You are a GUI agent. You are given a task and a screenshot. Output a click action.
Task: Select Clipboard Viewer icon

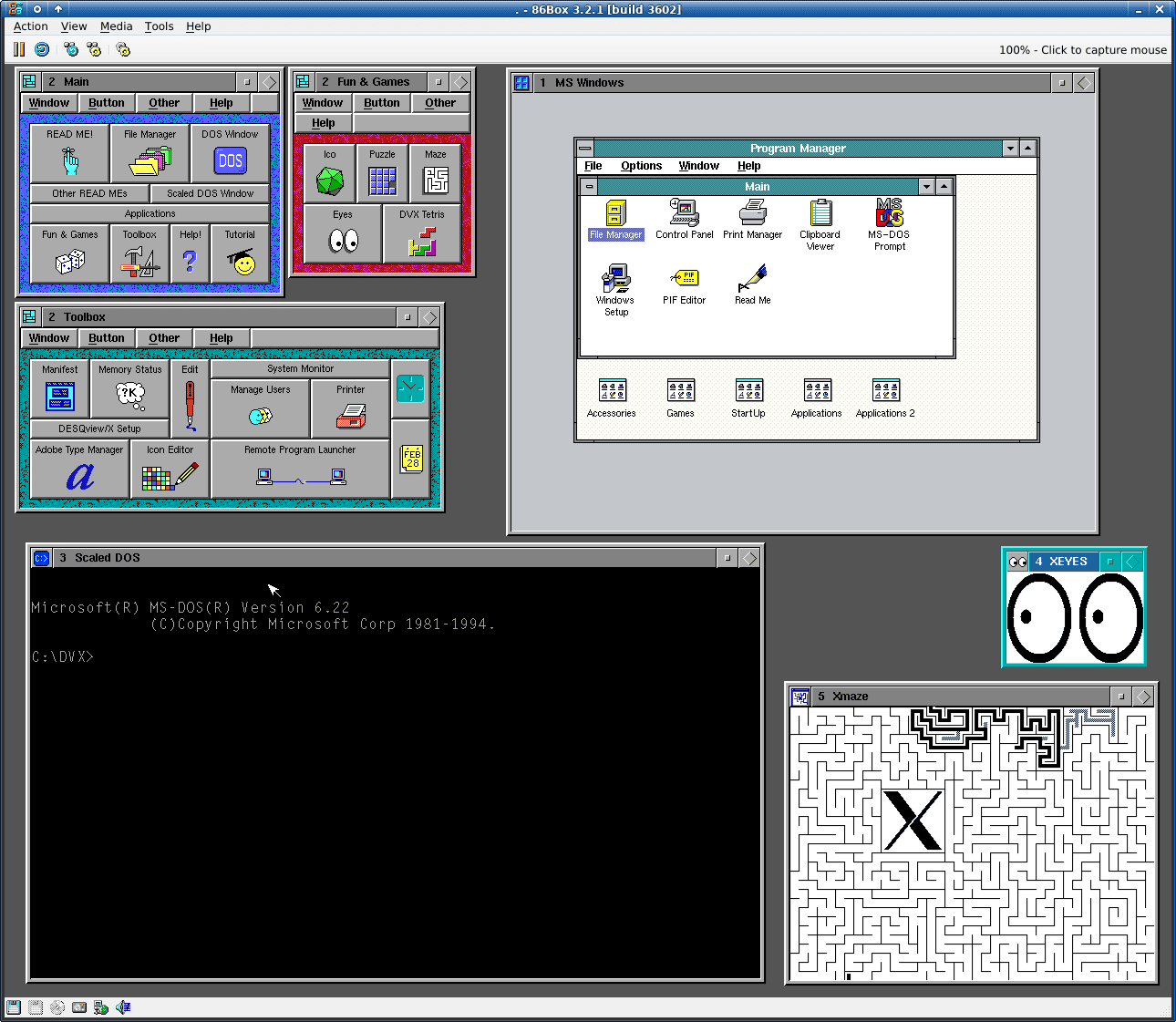pos(820,225)
